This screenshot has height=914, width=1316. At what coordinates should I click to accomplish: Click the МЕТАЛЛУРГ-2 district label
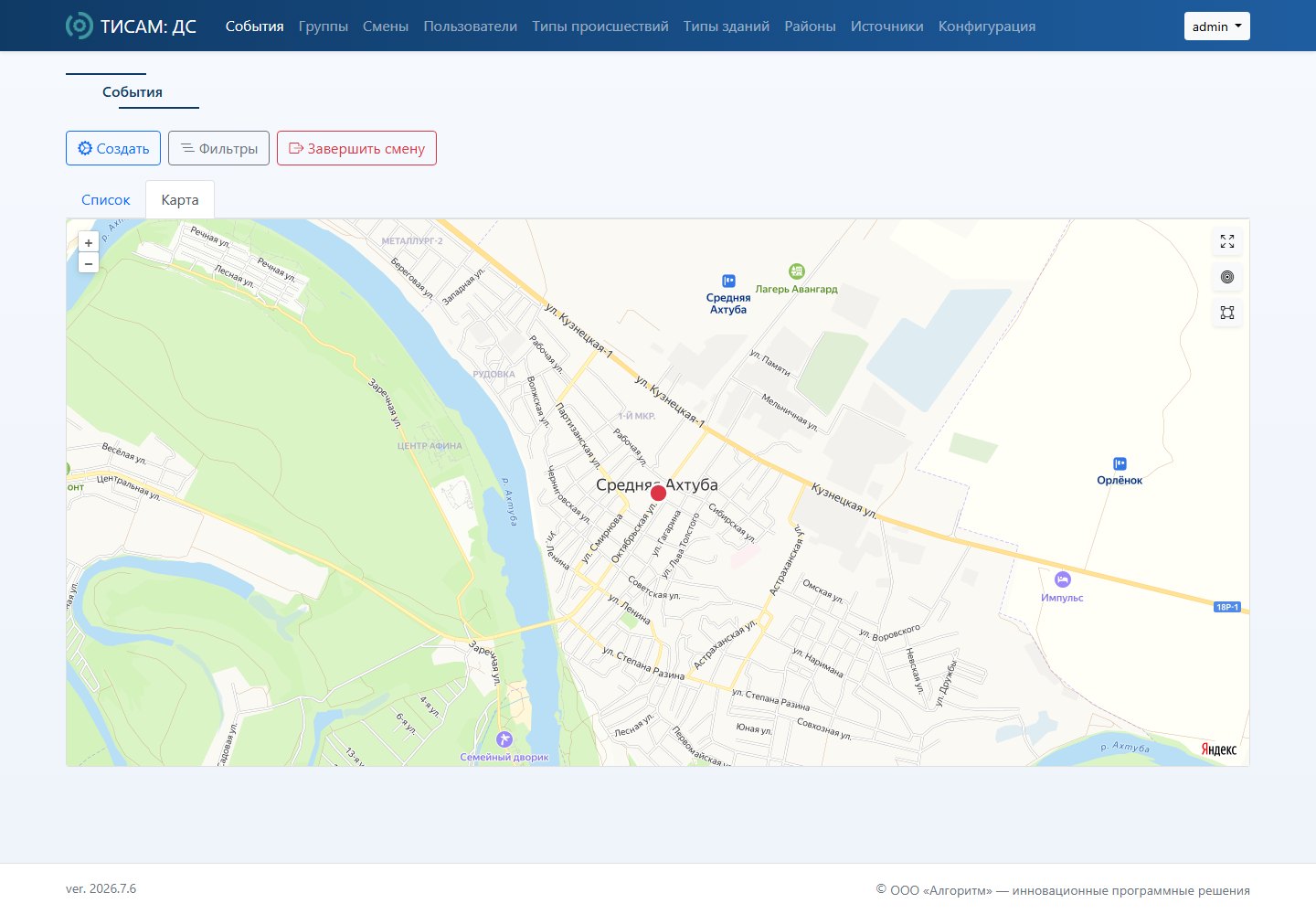(x=412, y=241)
